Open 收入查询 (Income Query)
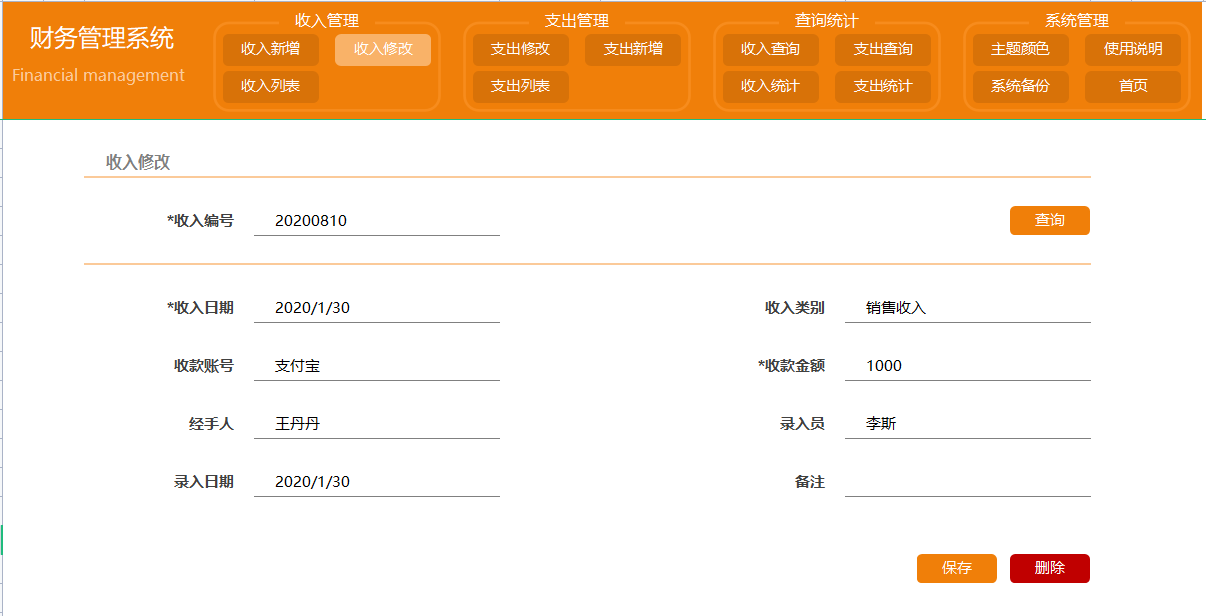Screen dimensions: 1206x616 (x=768, y=48)
